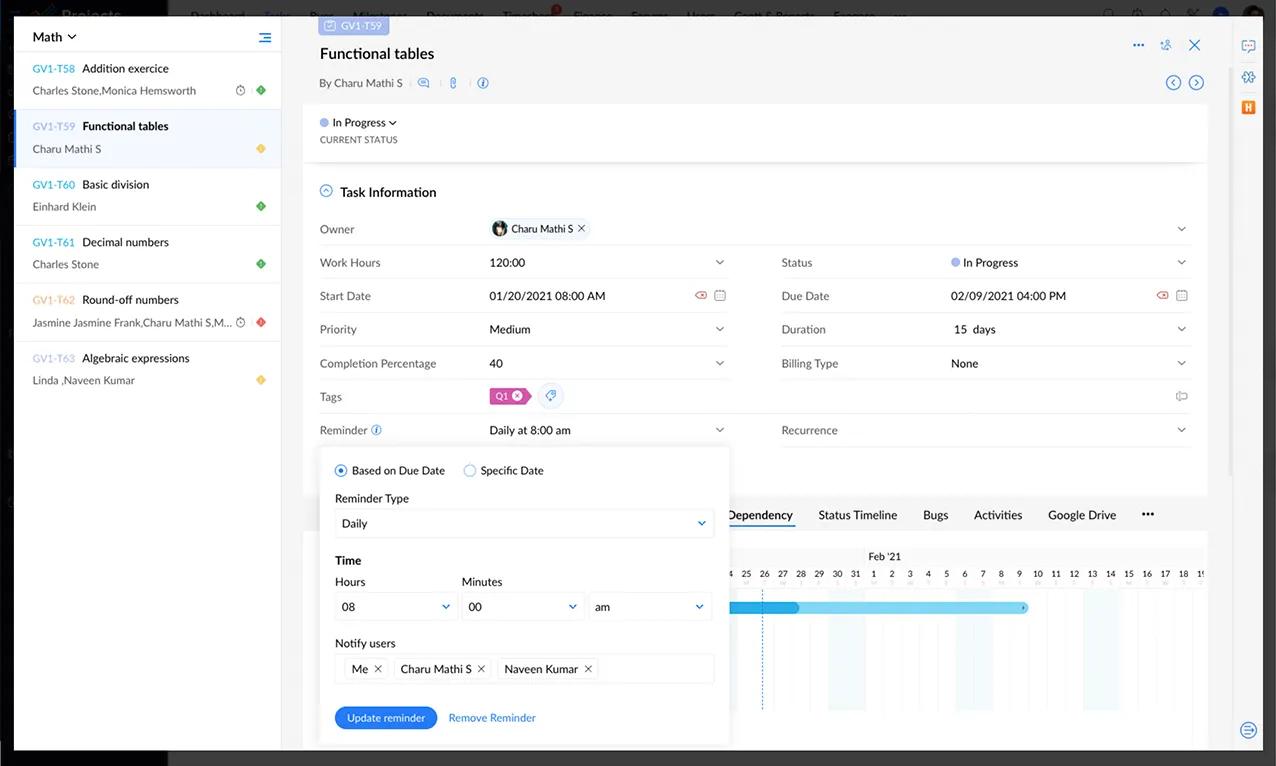1276x766 pixels.
Task: Open the more options ellipsis in task header
Action: pyautogui.click(x=1138, y=45)
